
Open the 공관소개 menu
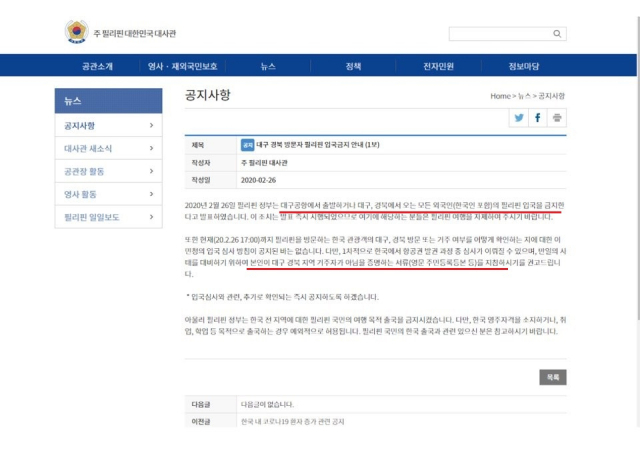click(97, 66)
